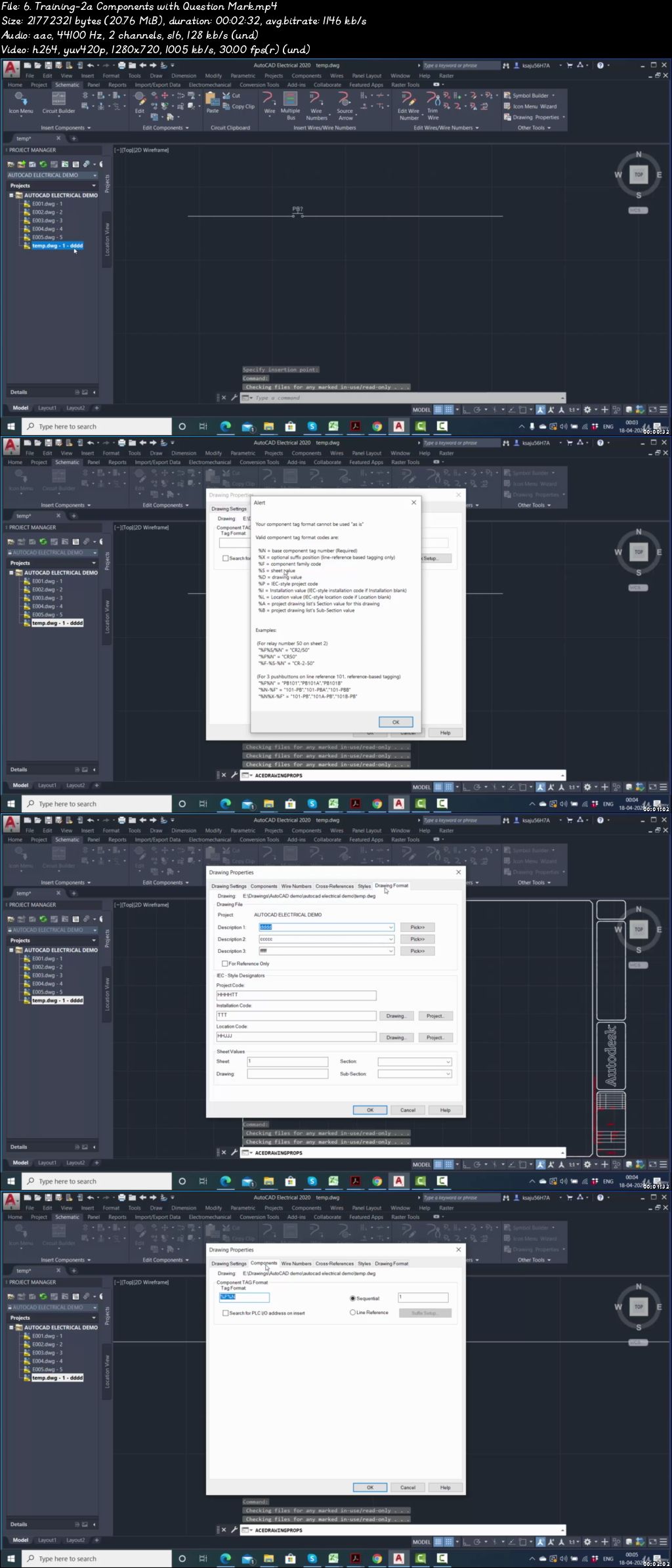Select Edit Wire Number in the undimmed ribbon
The height and width of the screenshot is (1568, 672).
point(408,106)
